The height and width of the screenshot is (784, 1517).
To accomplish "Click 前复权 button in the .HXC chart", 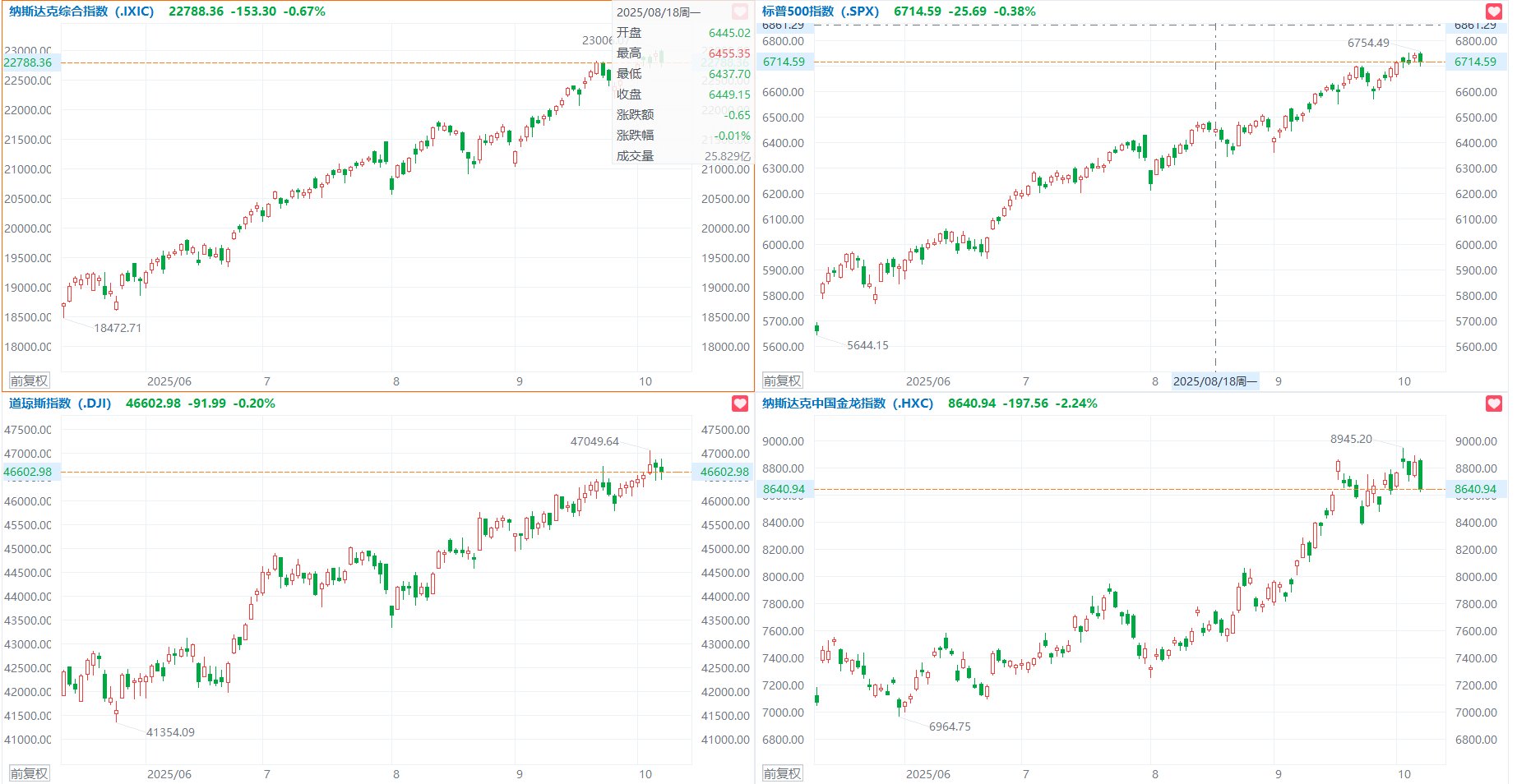I will coord(782,773).
